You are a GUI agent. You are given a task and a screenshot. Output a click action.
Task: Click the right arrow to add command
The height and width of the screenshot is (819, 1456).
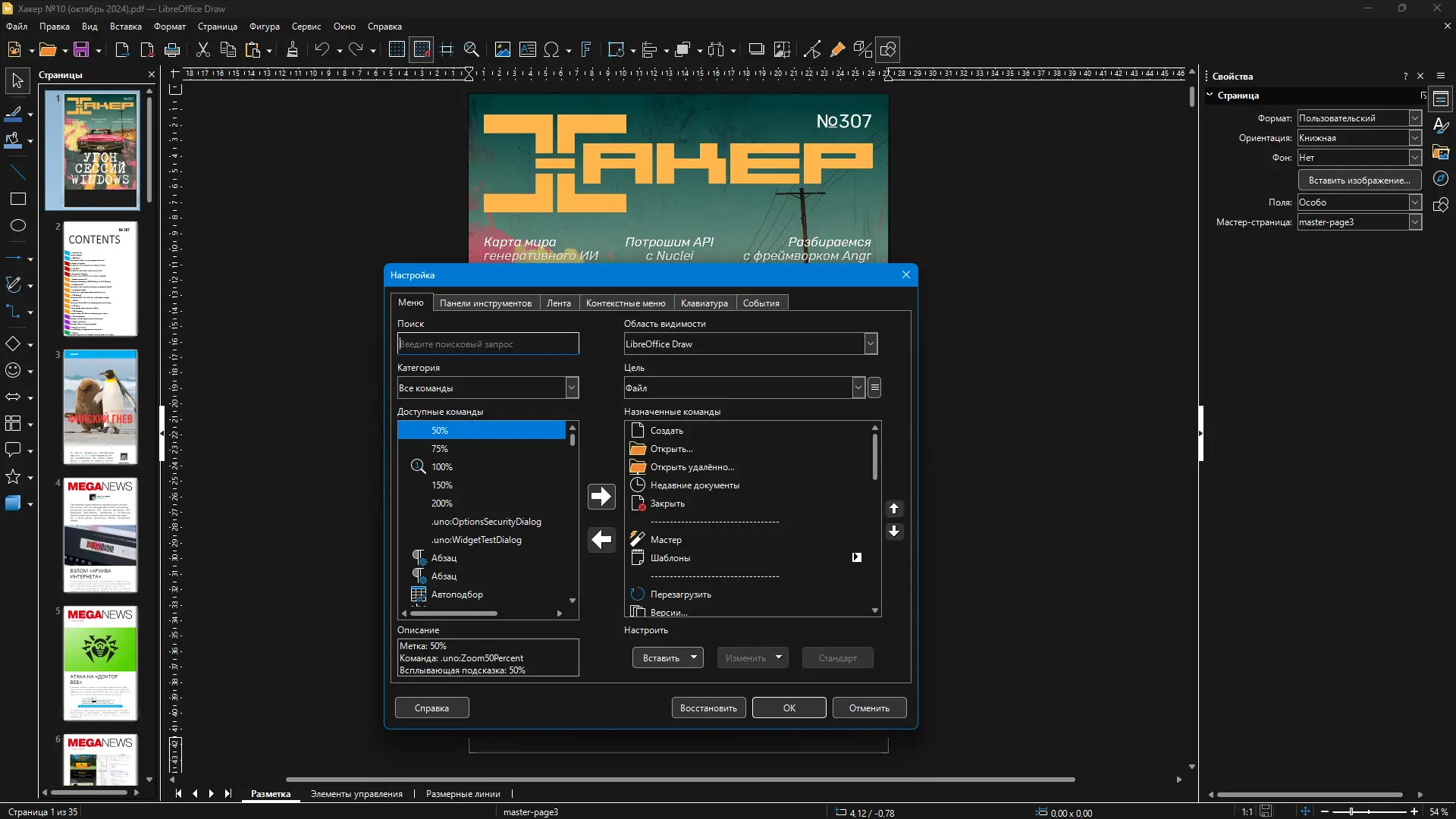[x=601, y=496]
